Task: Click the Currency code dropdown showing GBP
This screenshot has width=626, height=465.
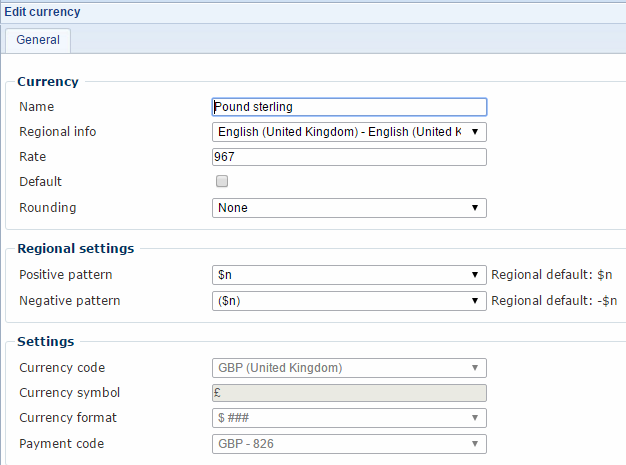Action: pyautogui.click(x=348, y=368)
